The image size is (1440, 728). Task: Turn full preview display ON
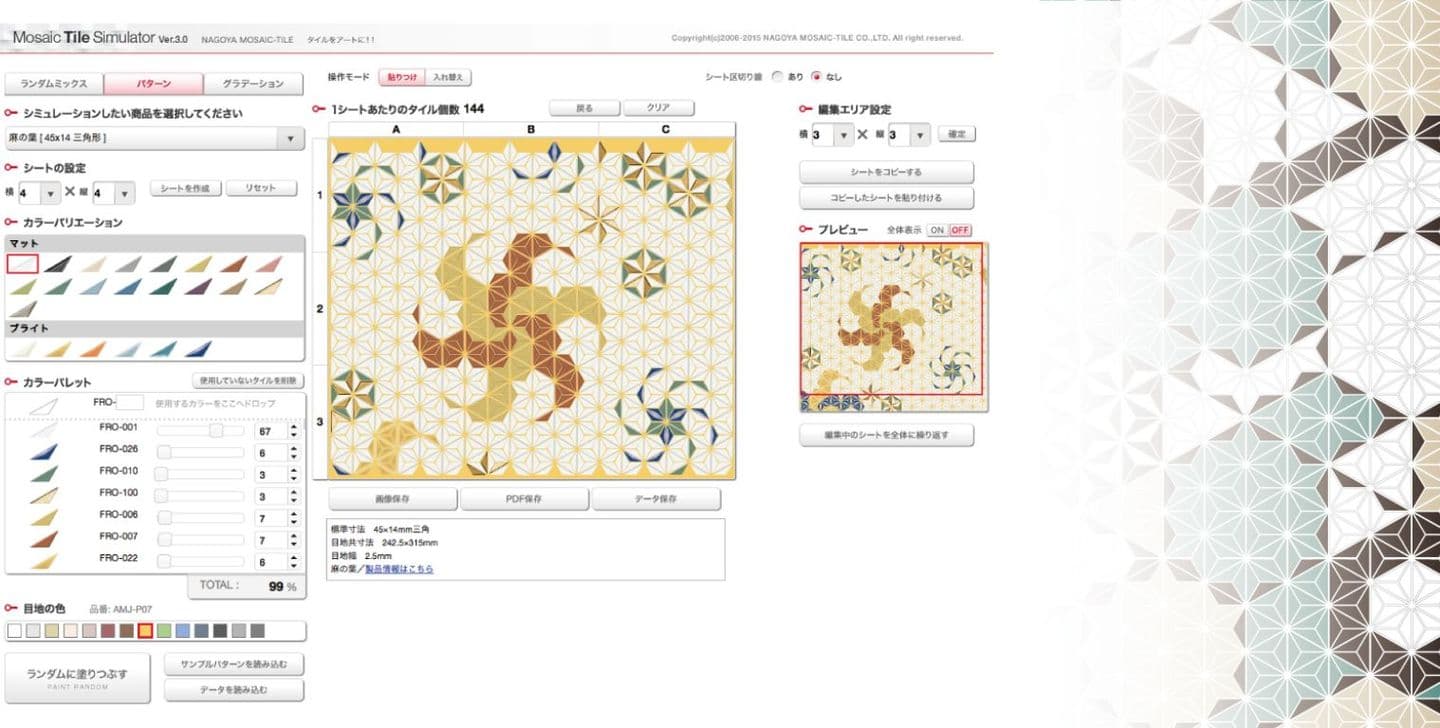pyautogui.click(x=937, y=230)
